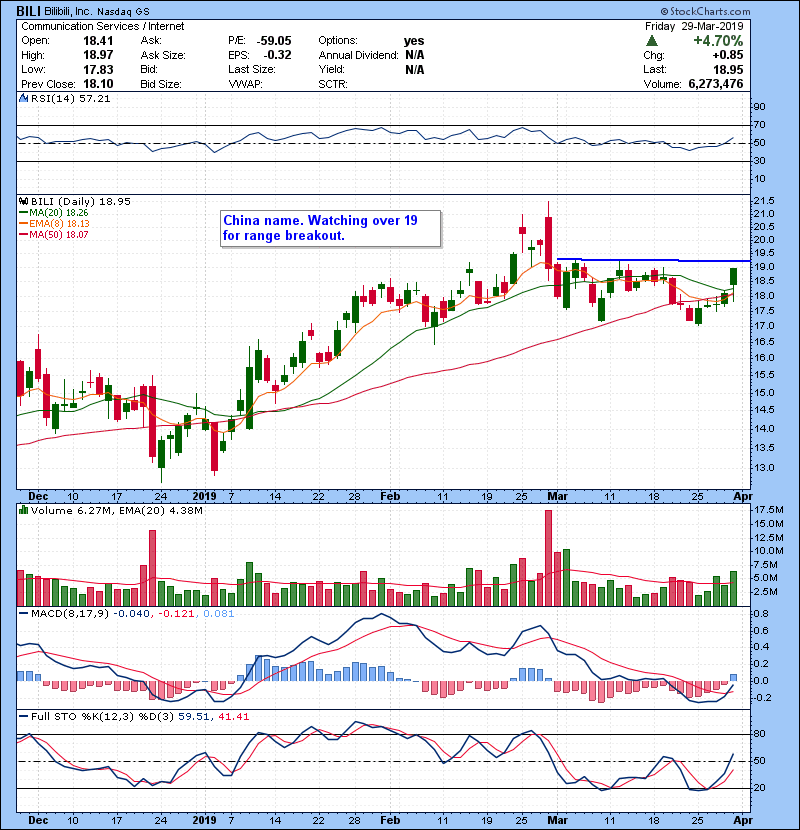Screen dimensions: 800x830
Task: Click the MACD(8,17,9) indicator label
Action: (70, 614)
